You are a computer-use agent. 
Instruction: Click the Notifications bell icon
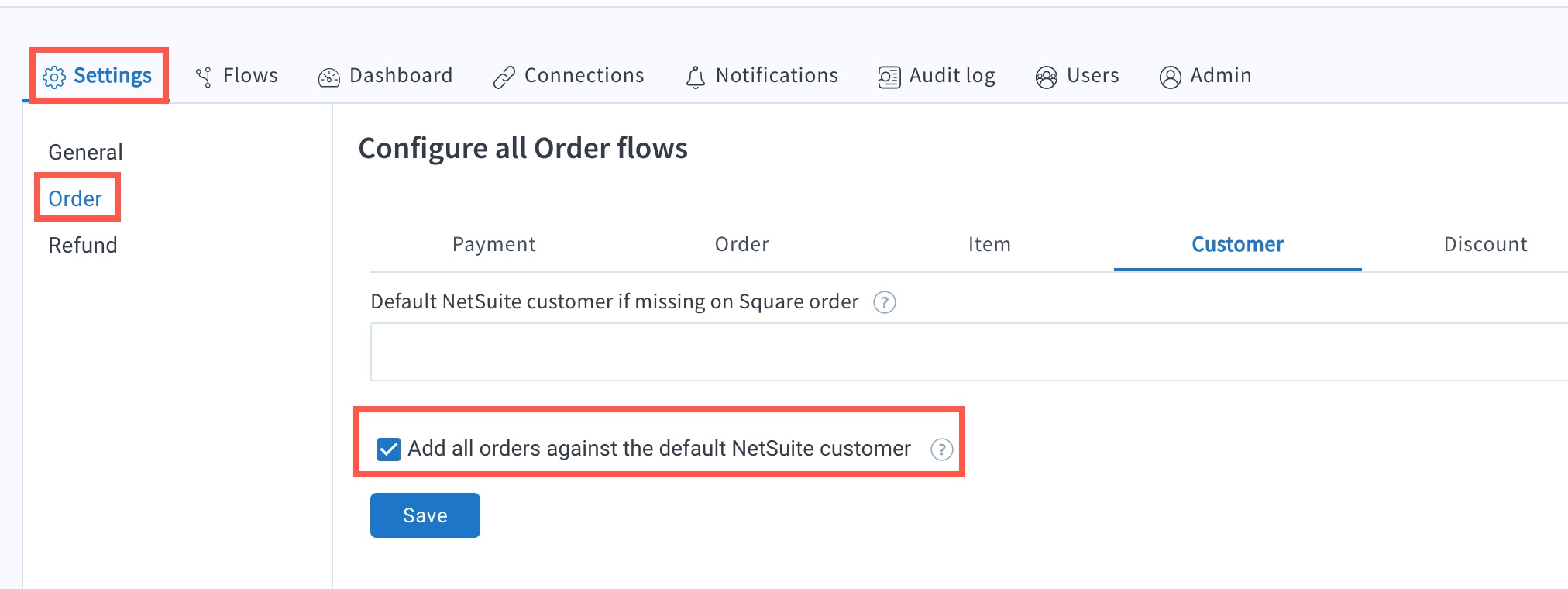coord(696,77)
